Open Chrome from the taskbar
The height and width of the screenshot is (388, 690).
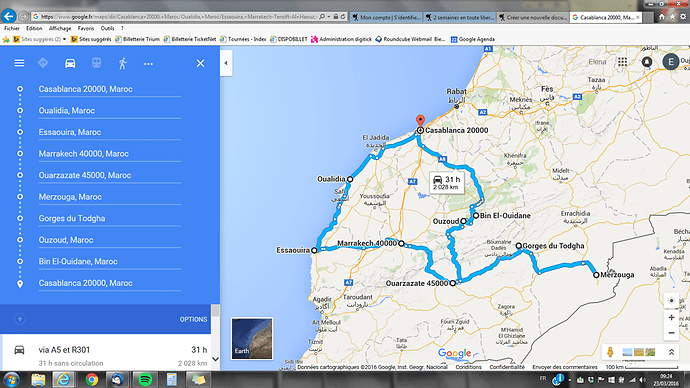point(92,380)
